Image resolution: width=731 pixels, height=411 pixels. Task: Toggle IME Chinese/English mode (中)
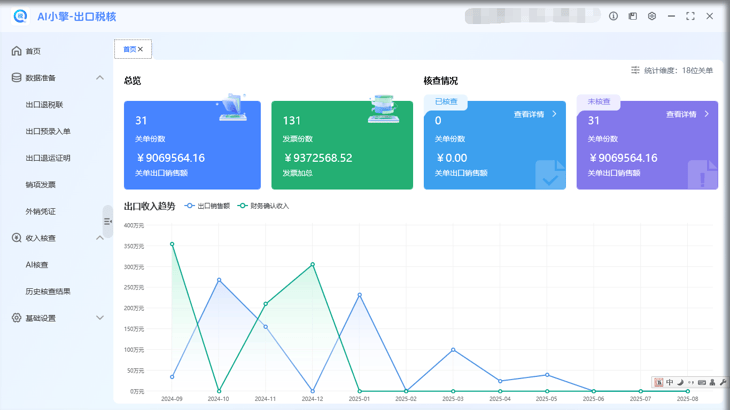click(669, 382)
